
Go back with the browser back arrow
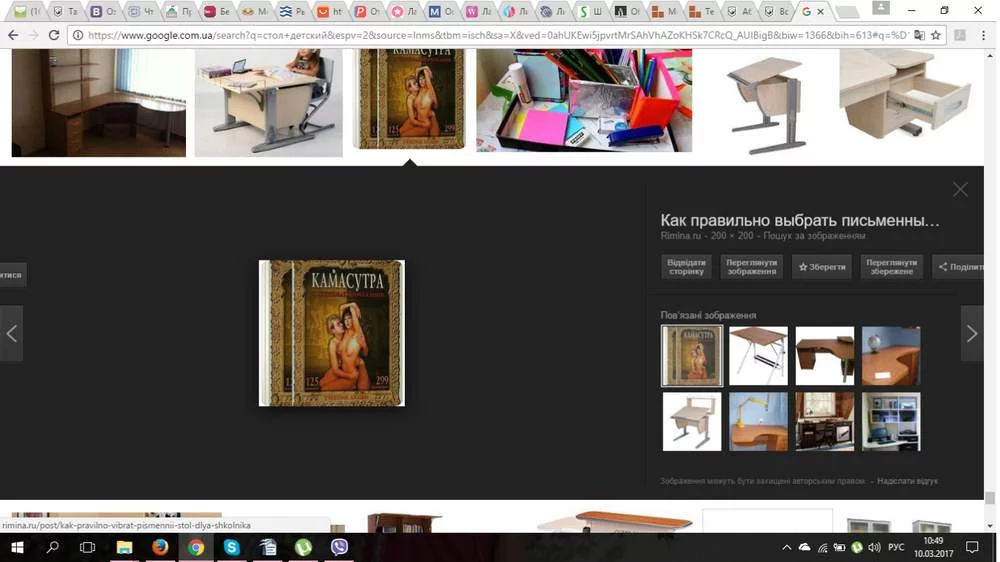pos(13,35)
